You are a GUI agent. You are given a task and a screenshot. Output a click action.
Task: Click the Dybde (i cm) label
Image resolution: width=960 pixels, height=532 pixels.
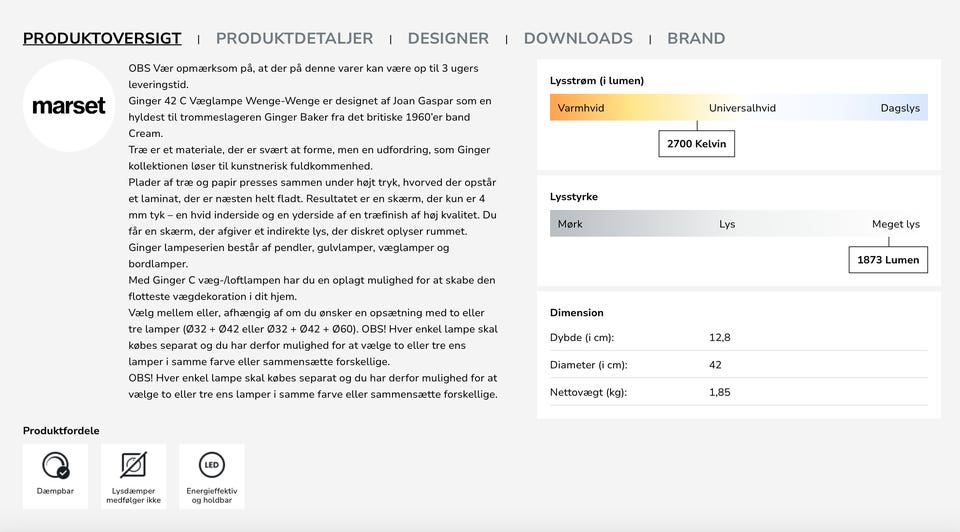click(582, 338)
